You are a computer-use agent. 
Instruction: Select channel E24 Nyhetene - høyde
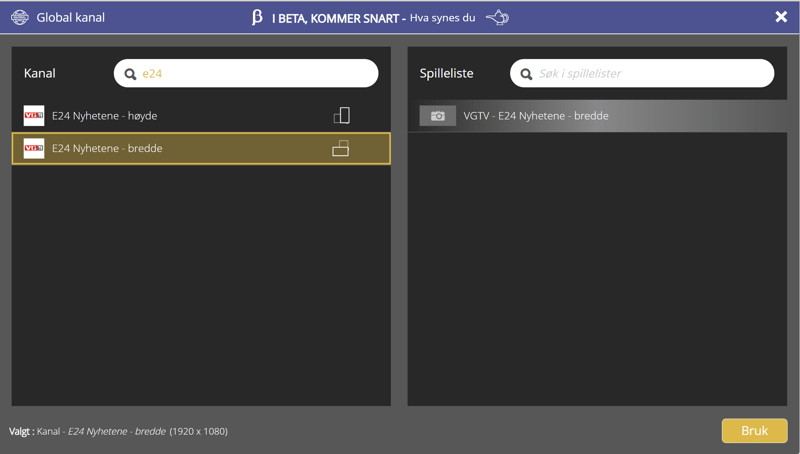tap(201, 116)
